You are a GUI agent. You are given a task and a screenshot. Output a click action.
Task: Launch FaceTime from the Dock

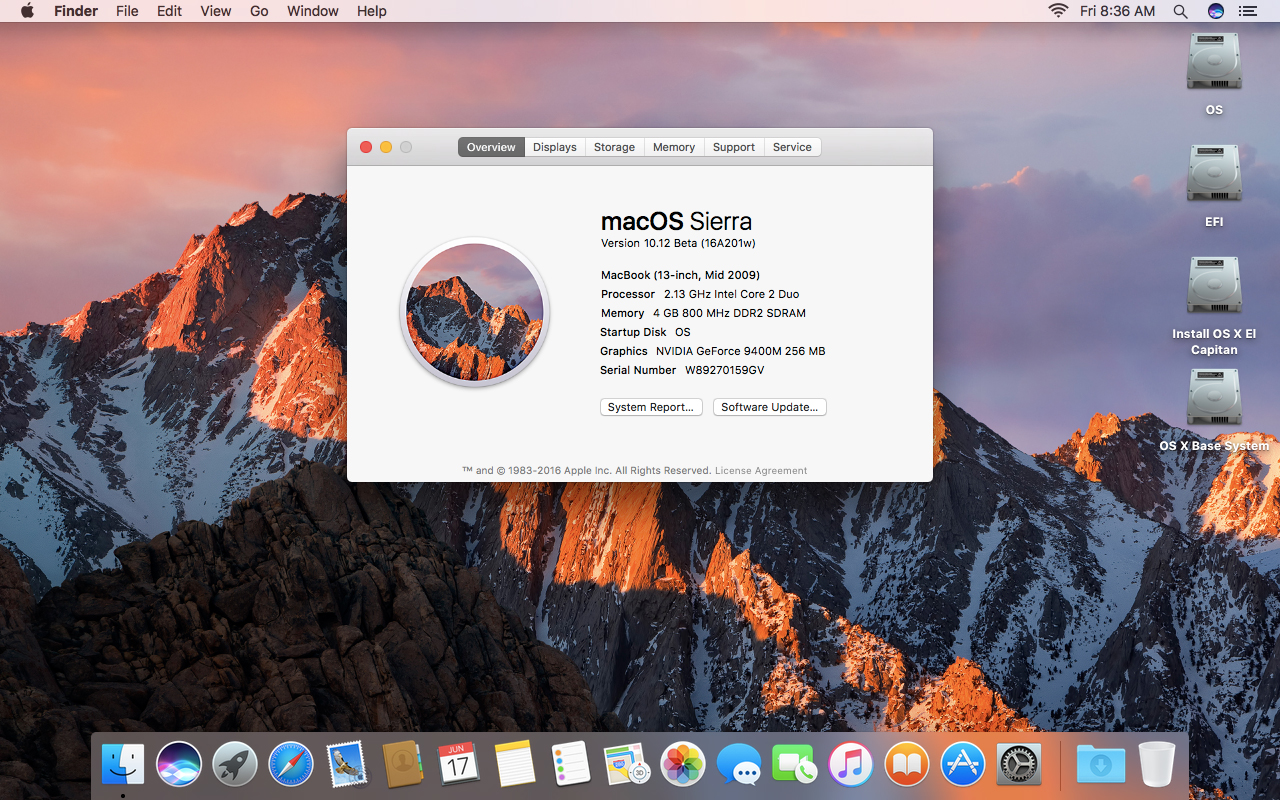tap(794, 764)
